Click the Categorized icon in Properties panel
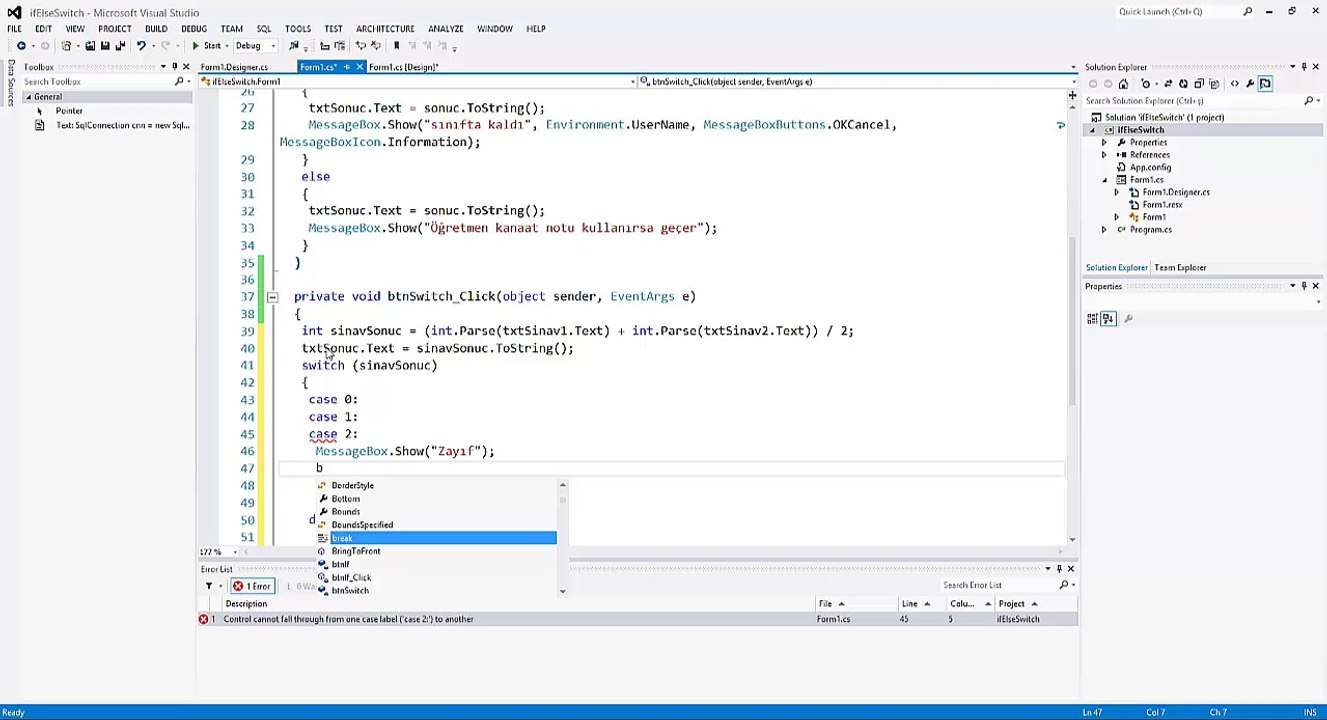 point(1093,319)
